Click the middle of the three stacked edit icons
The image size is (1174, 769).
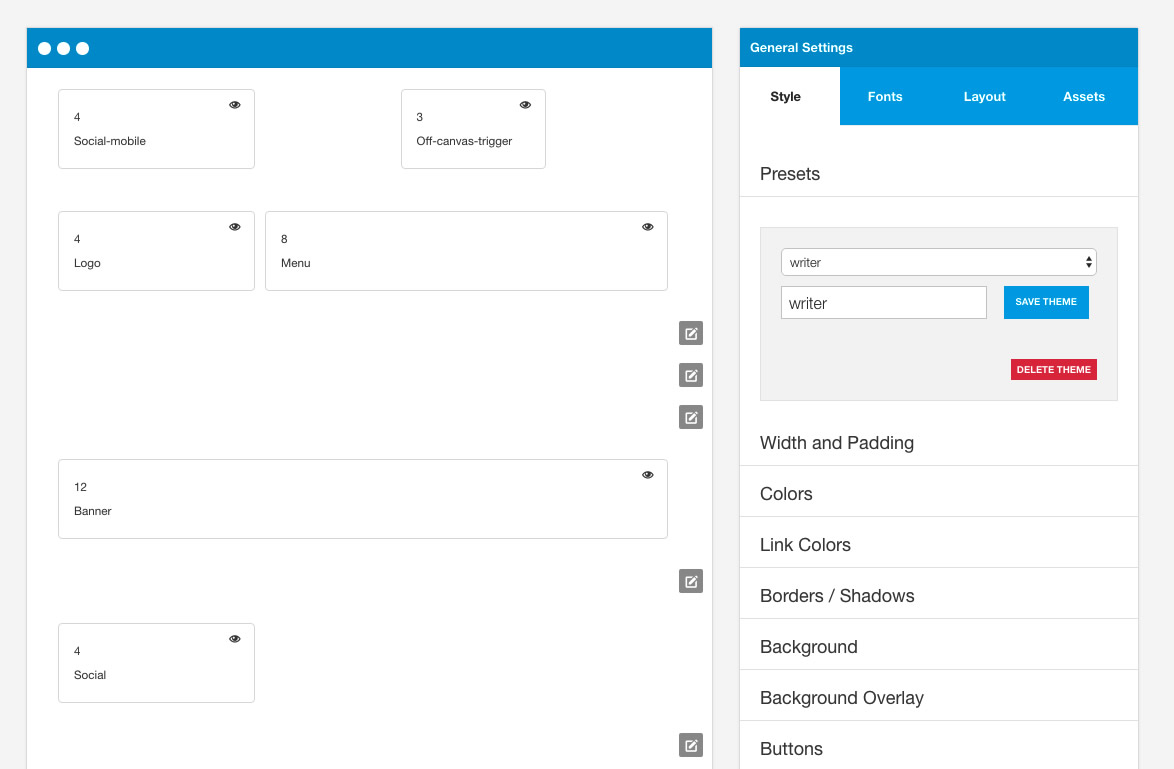690,375
